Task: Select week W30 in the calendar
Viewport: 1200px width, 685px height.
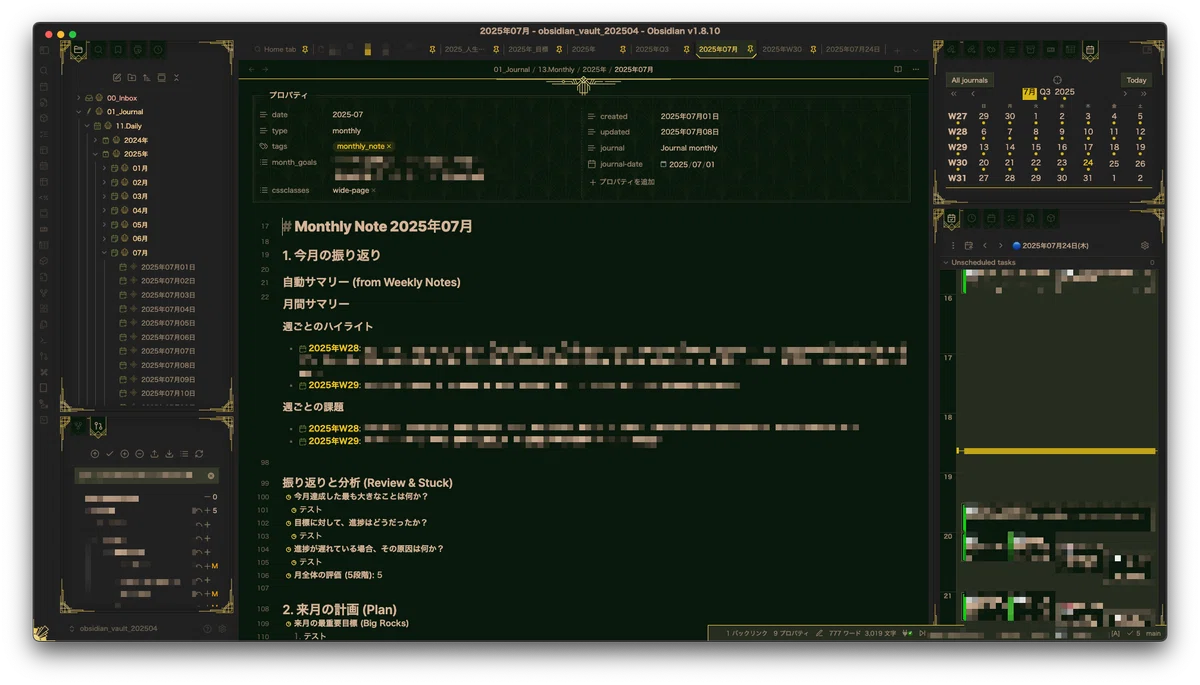Action: pos(957,162)
